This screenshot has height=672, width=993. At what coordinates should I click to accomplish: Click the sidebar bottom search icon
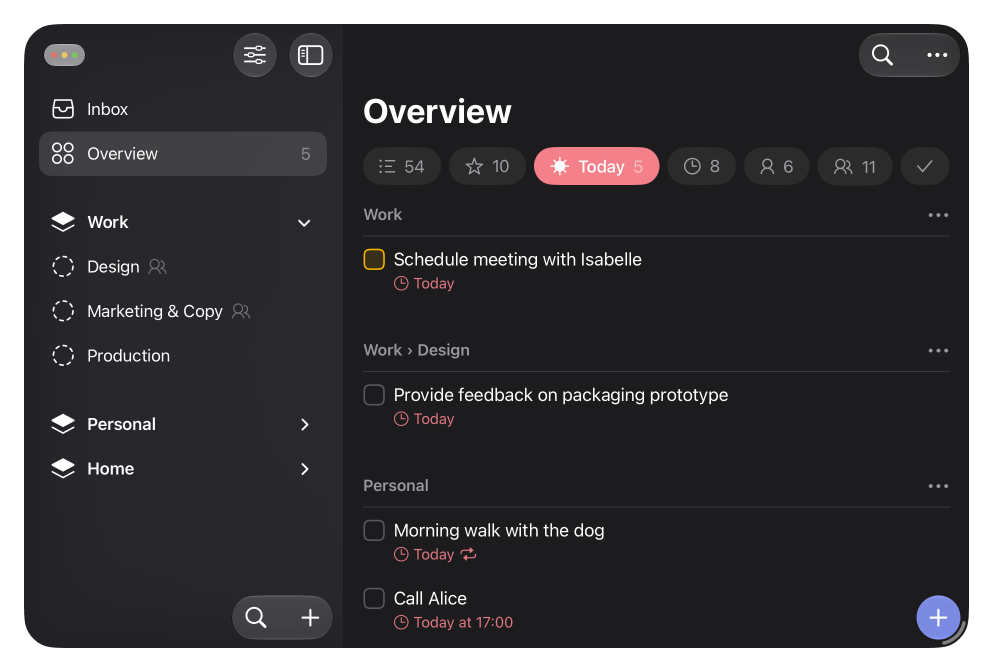[x=255, y=617]
